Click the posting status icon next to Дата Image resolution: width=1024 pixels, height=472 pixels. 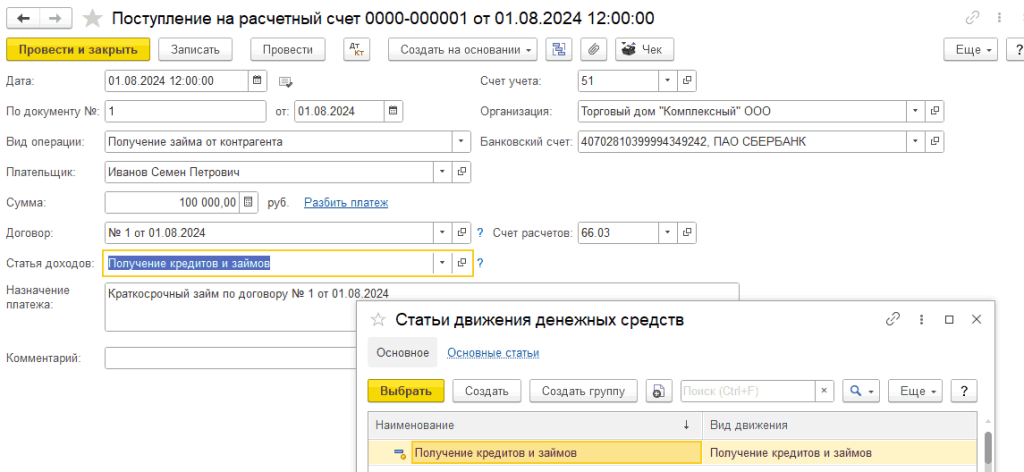285,82
